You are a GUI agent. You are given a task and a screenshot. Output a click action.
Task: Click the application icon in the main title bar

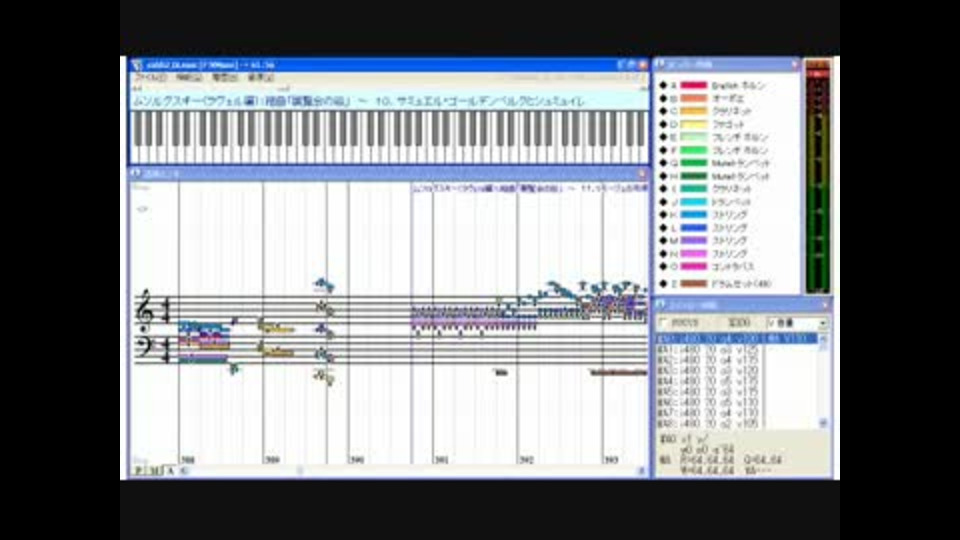(x=137, y=64)
